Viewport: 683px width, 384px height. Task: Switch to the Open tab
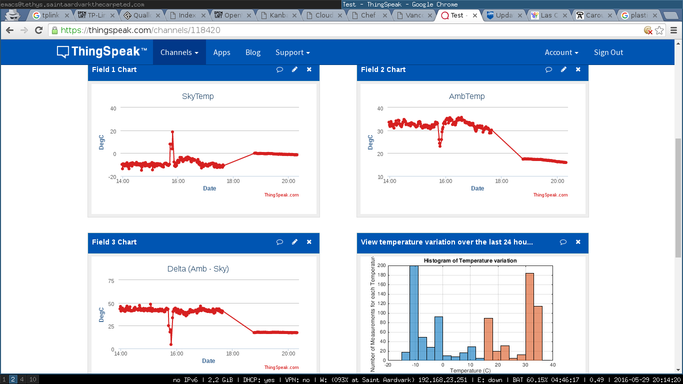[233, 15]
